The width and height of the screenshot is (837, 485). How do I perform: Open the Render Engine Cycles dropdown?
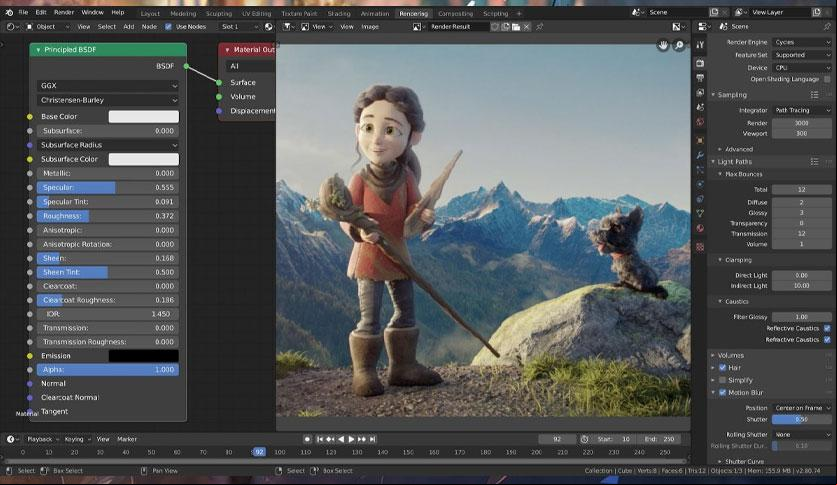[802, 42]
